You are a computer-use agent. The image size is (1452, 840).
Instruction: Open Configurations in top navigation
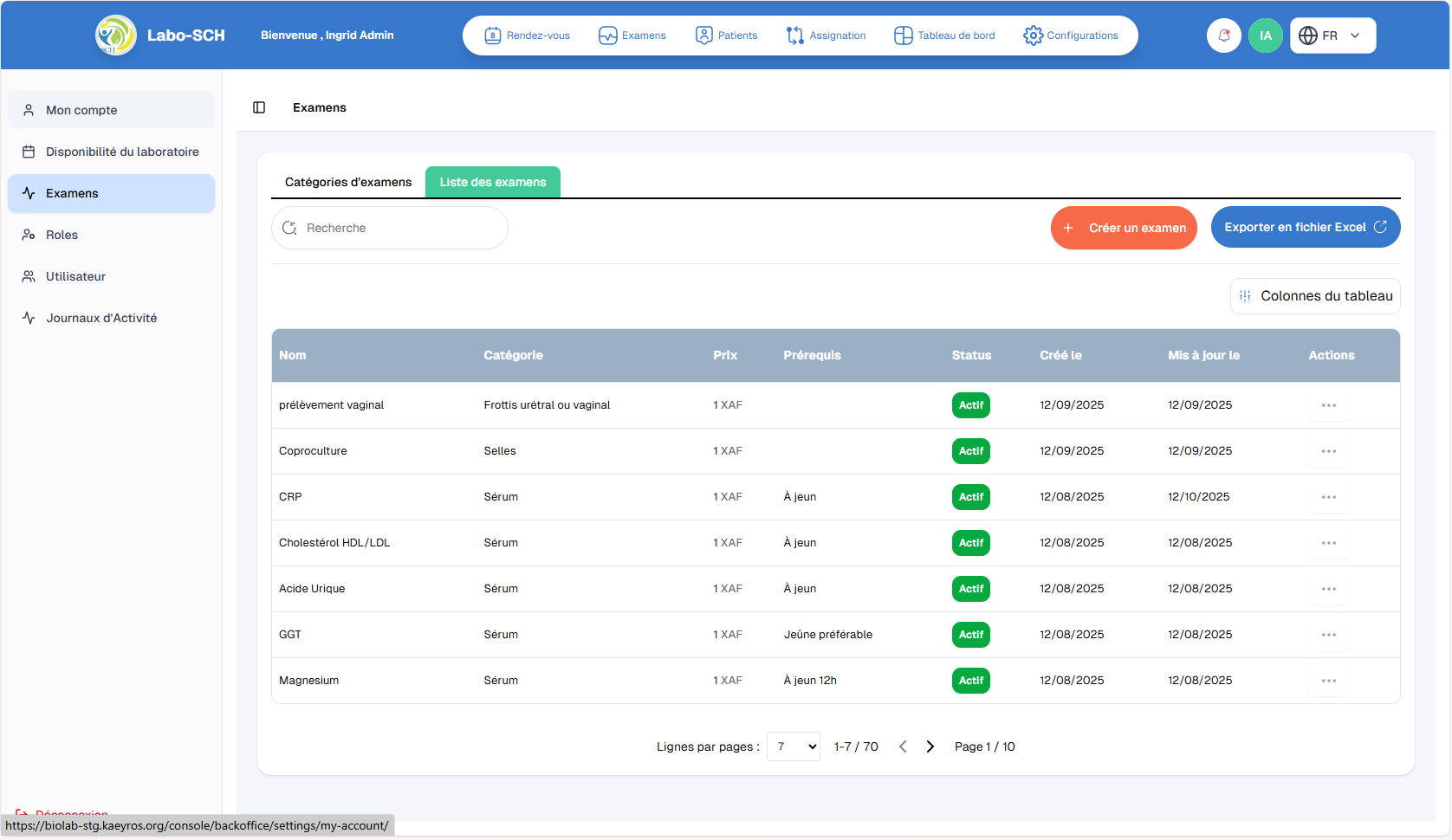pos(1071,36)
